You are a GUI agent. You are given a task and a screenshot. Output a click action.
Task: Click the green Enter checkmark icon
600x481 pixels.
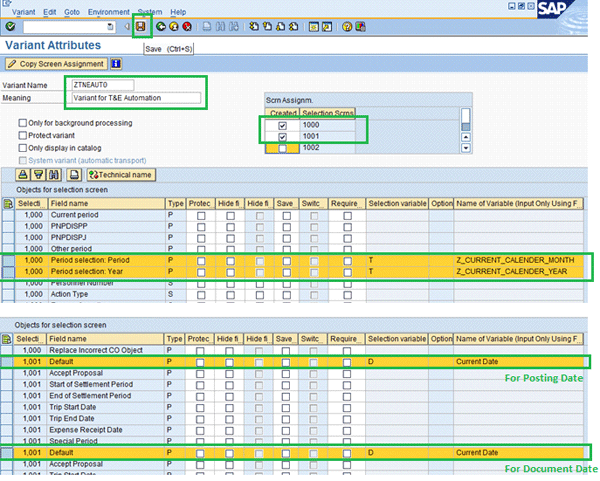click(9, 27)
